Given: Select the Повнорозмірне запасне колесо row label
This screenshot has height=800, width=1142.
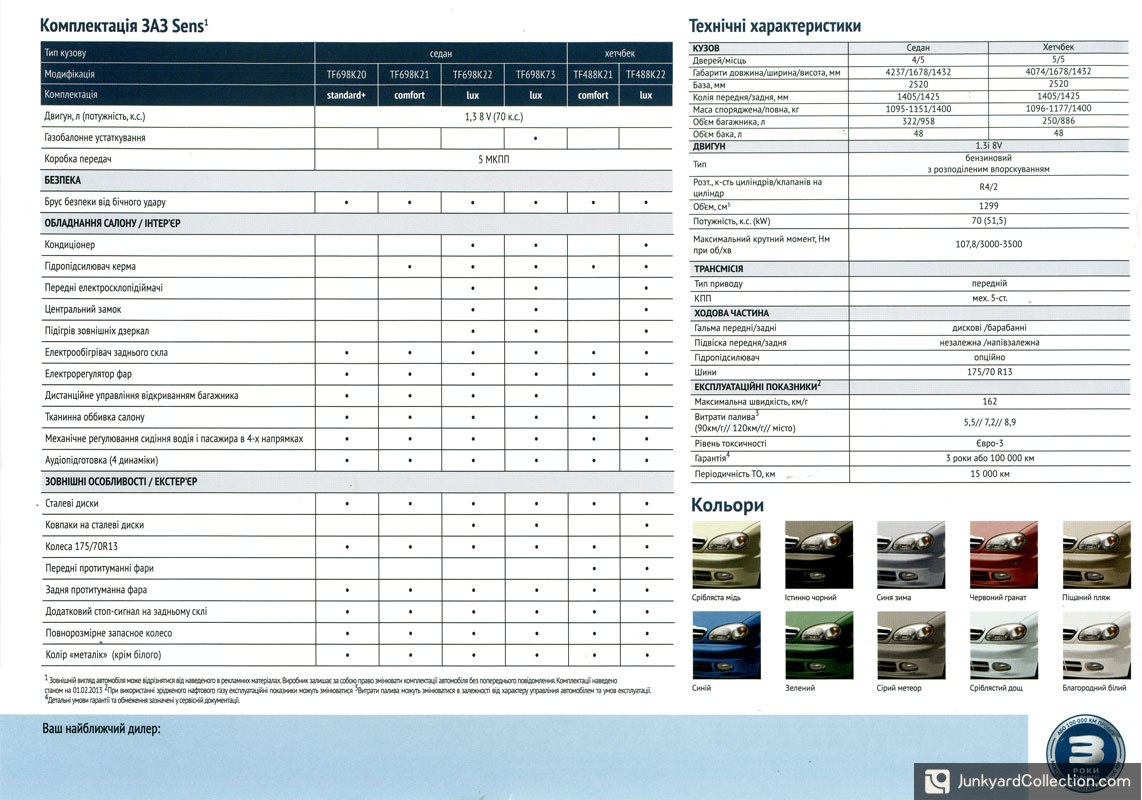Looking at the screenshot, I should tap(109, 633).
